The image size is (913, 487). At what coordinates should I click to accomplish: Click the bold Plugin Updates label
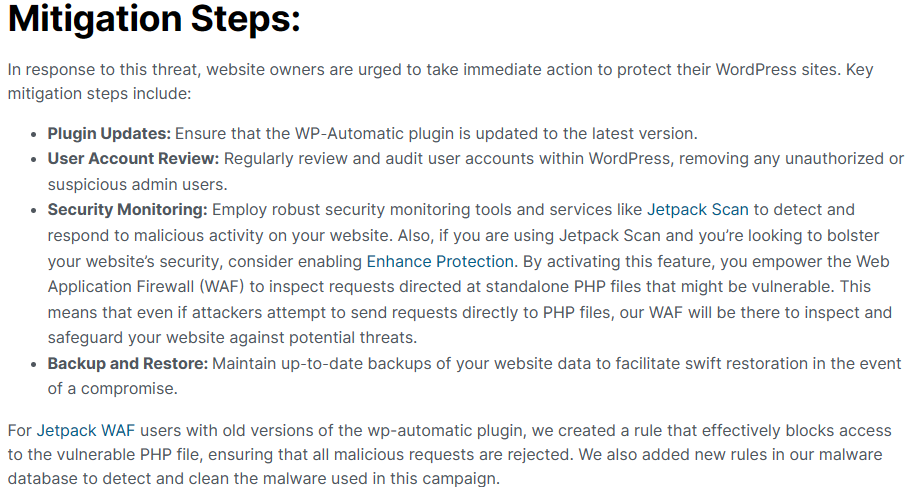109,133
